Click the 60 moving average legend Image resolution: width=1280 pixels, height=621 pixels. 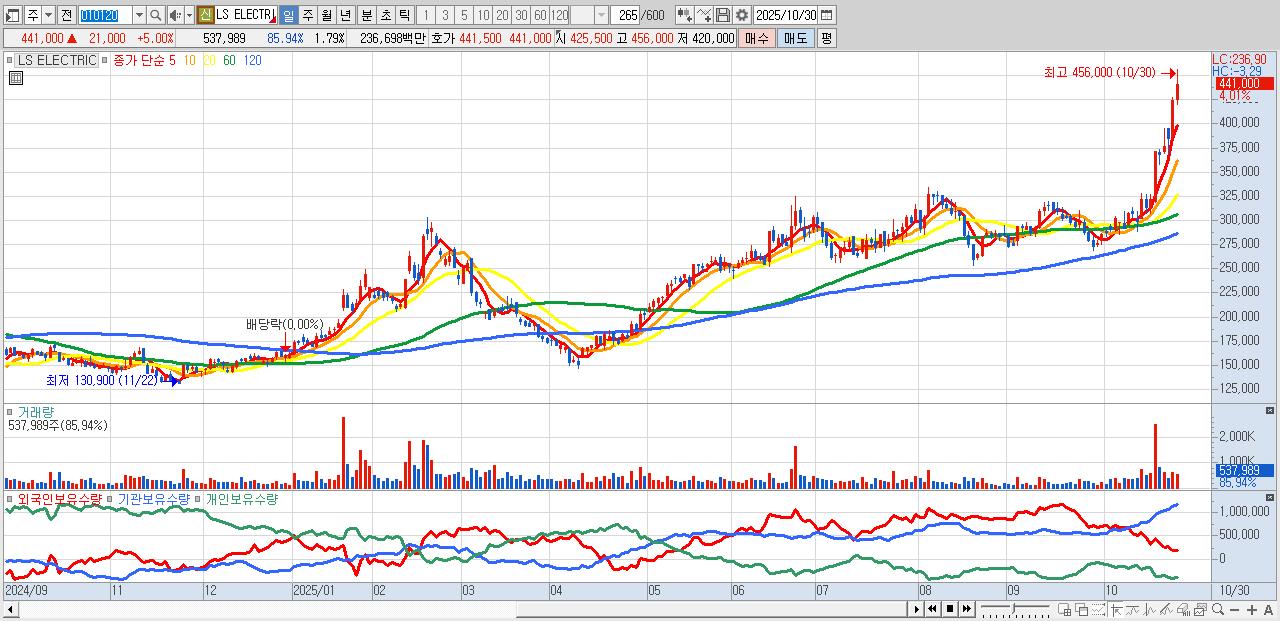229,60
